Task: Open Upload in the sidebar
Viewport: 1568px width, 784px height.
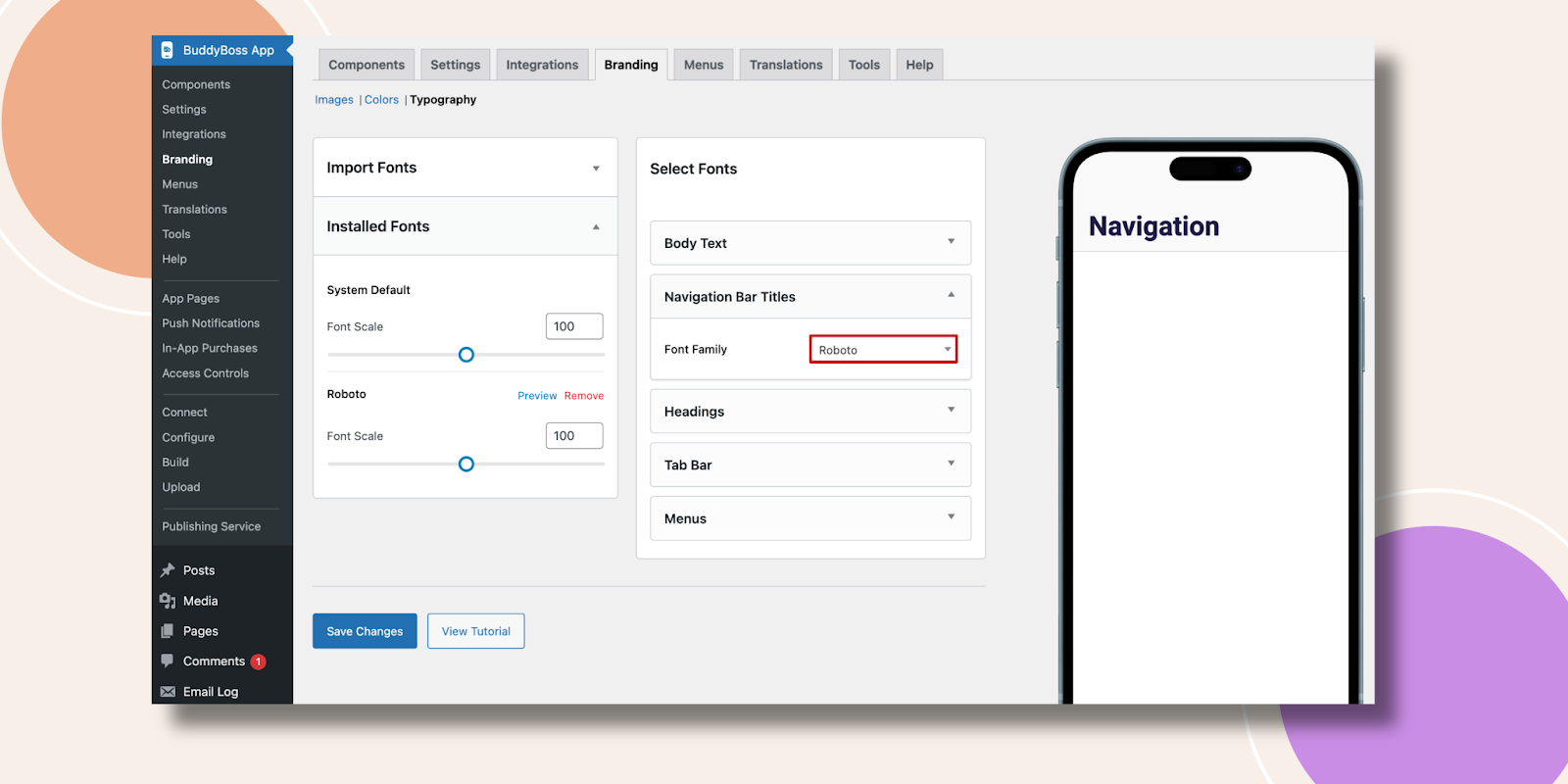Action: 181,487
